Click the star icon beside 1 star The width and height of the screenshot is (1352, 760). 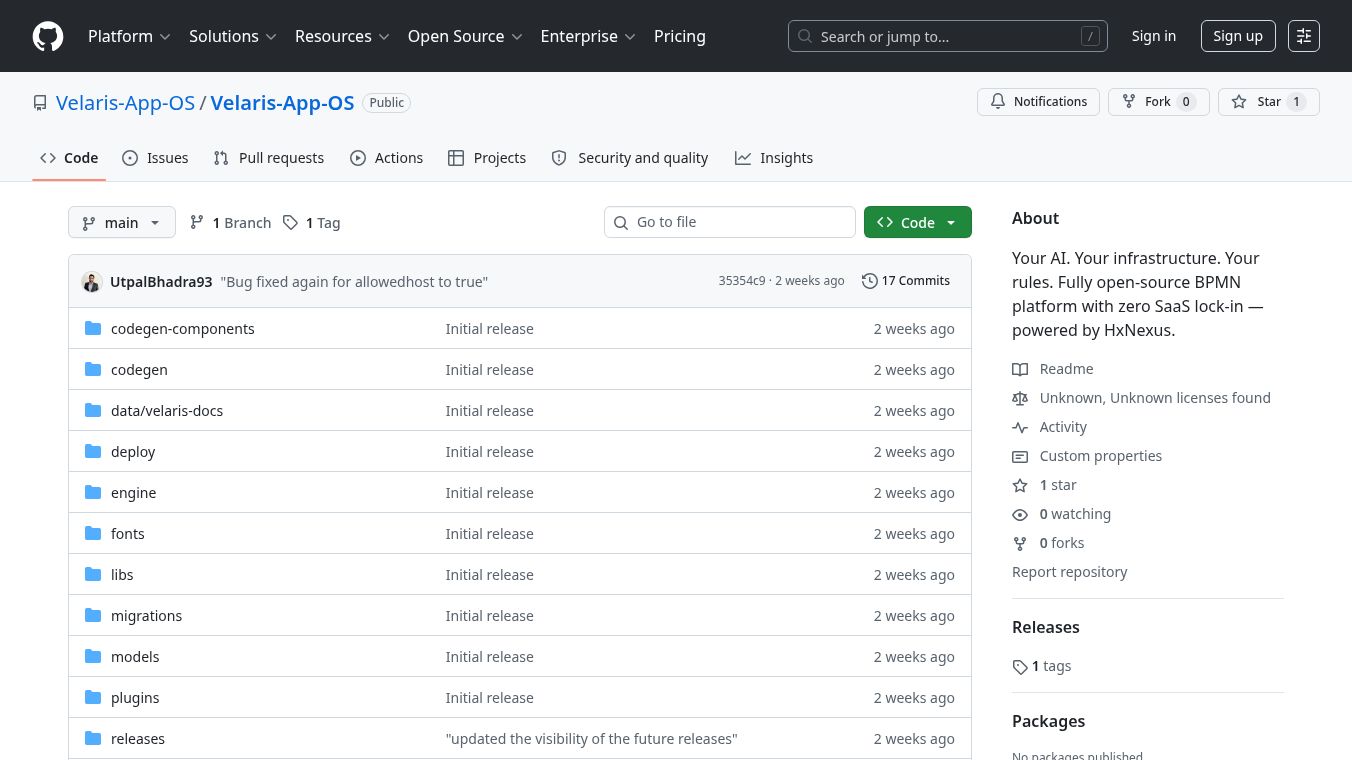pyautogui.click(x=1020, y=485)
